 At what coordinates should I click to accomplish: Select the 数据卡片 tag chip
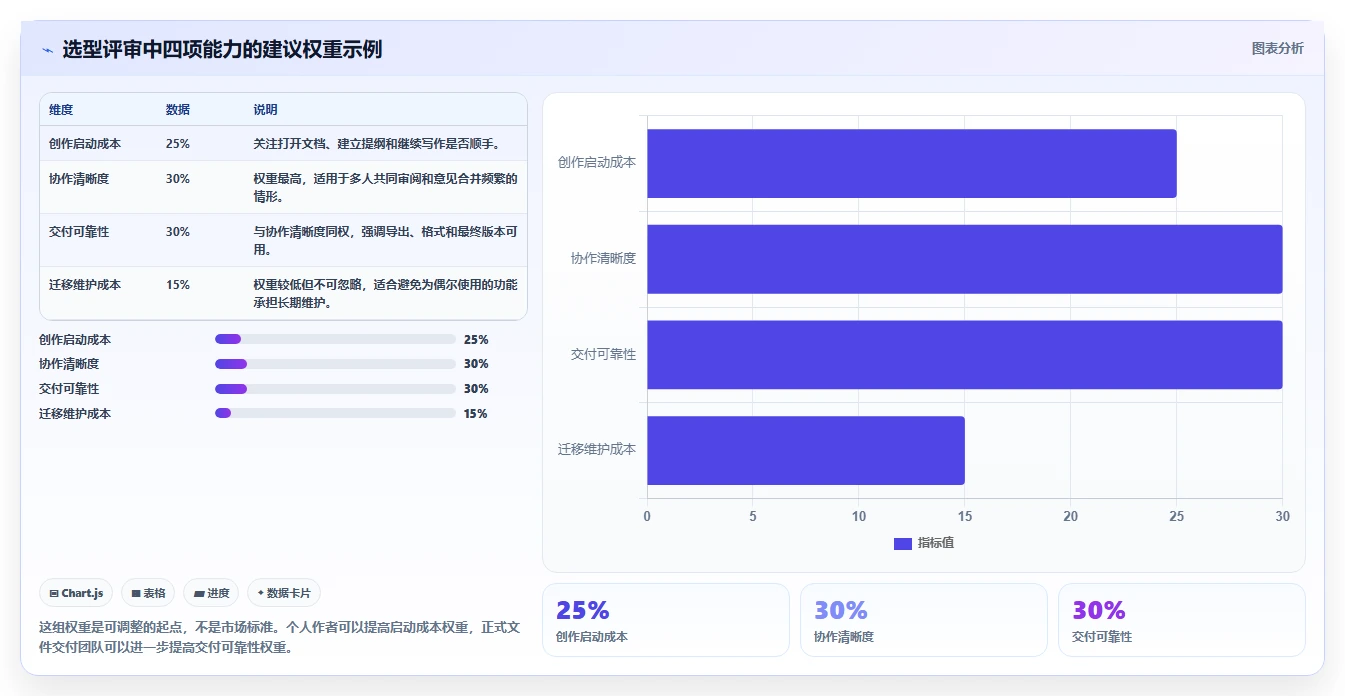pos(284,593)
